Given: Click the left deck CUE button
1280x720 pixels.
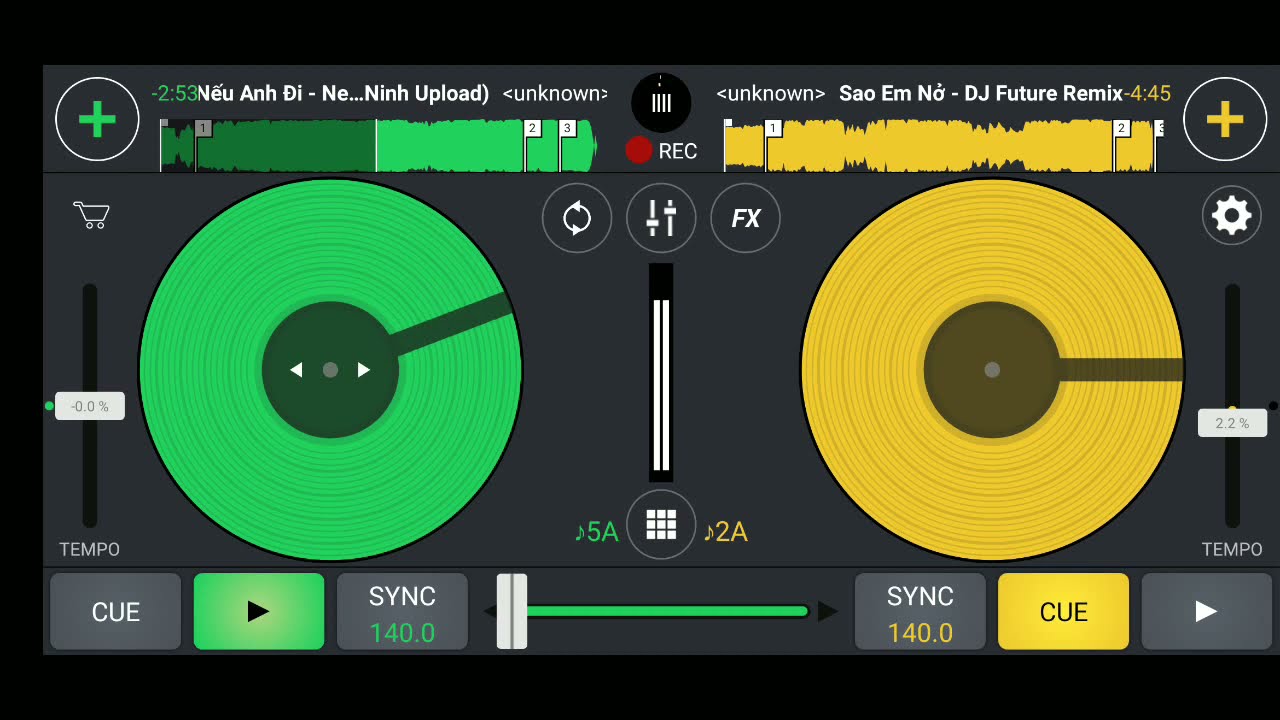Looking at the screenshot, I should pyautogui.click(x=116, y=611).
